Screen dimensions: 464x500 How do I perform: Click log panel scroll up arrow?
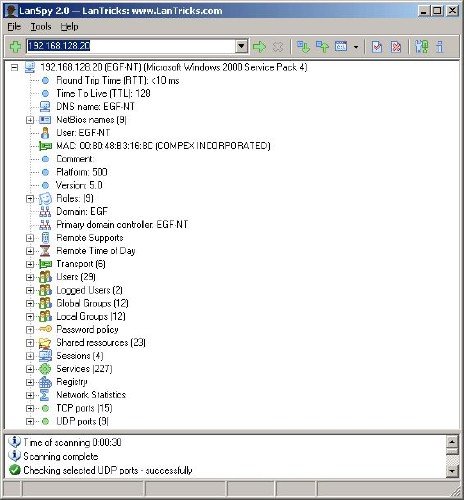coord(452,442)
